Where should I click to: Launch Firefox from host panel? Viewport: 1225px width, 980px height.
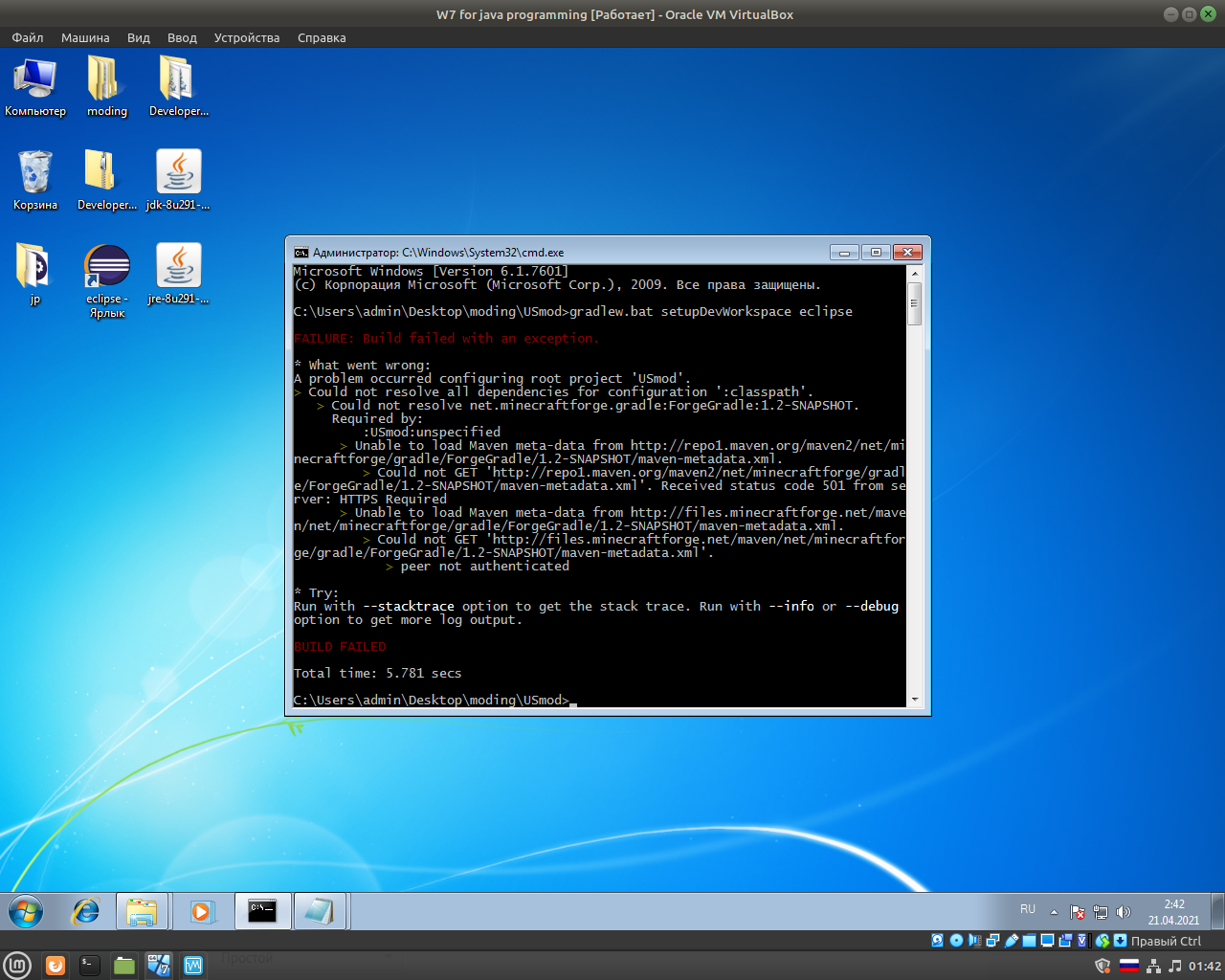click(x=56, y=966)
